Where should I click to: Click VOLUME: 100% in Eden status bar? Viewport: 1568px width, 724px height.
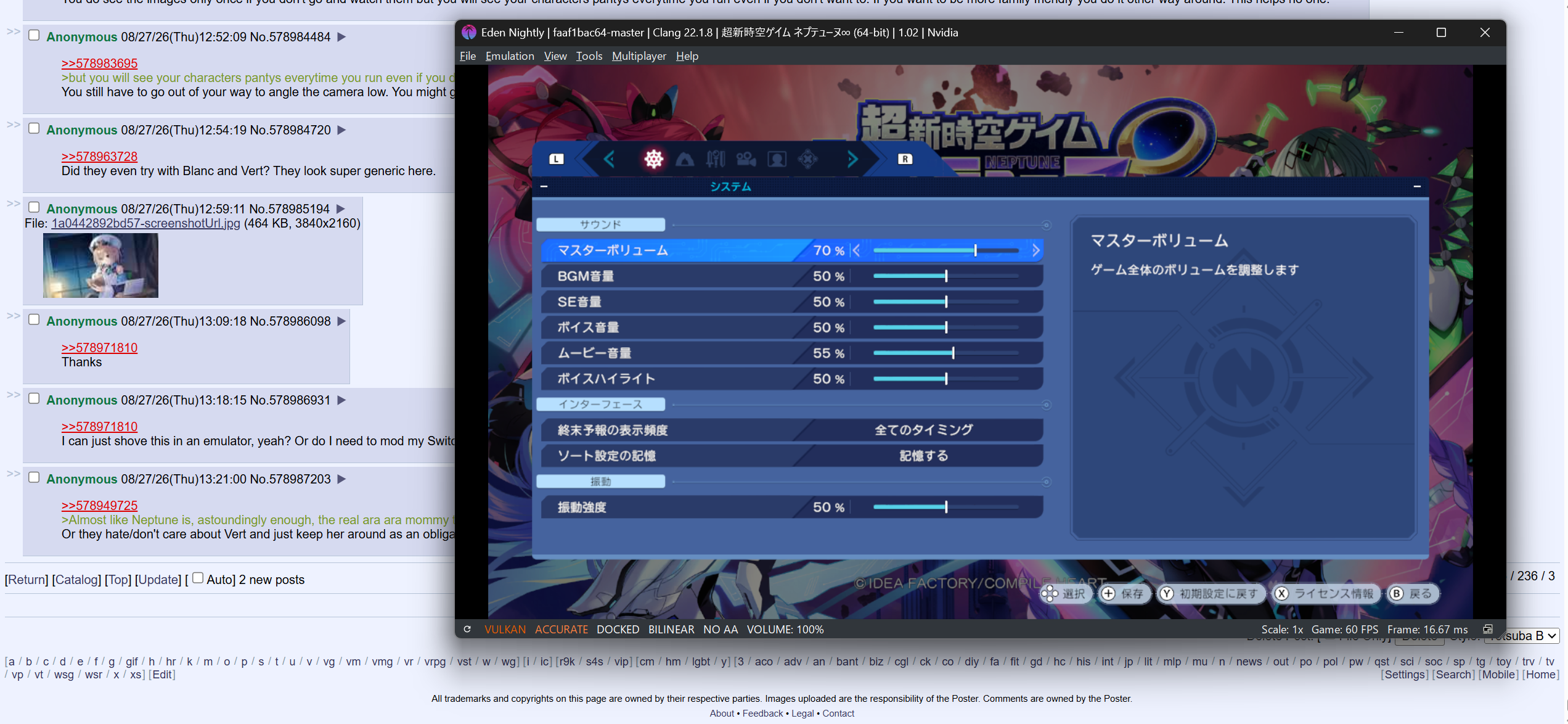tap(785, 629)
